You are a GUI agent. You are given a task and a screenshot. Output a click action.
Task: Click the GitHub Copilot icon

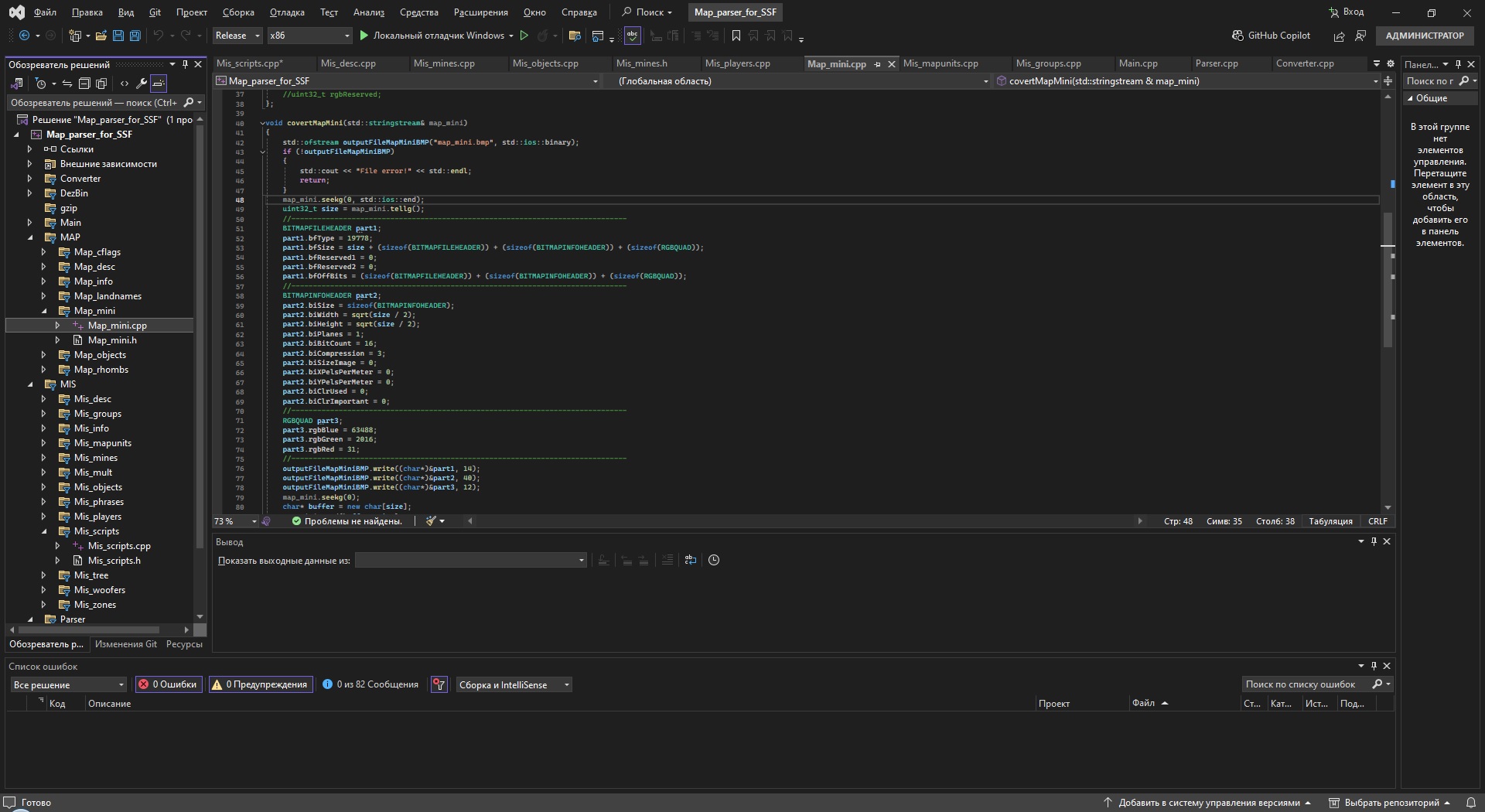pos(1237,36)
